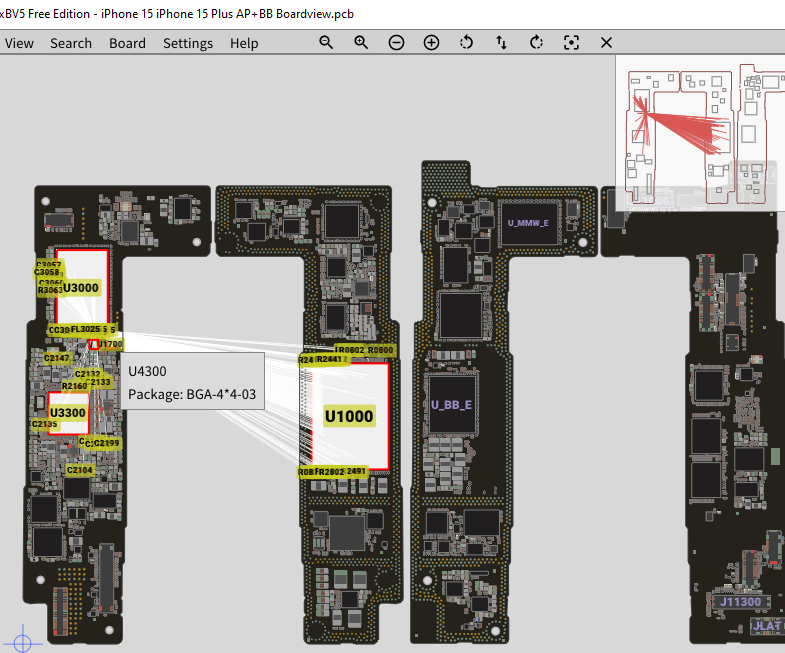Screen dimensions: 785x653
Task: Click the X icon in toolbar
Action: coord(606,43)
